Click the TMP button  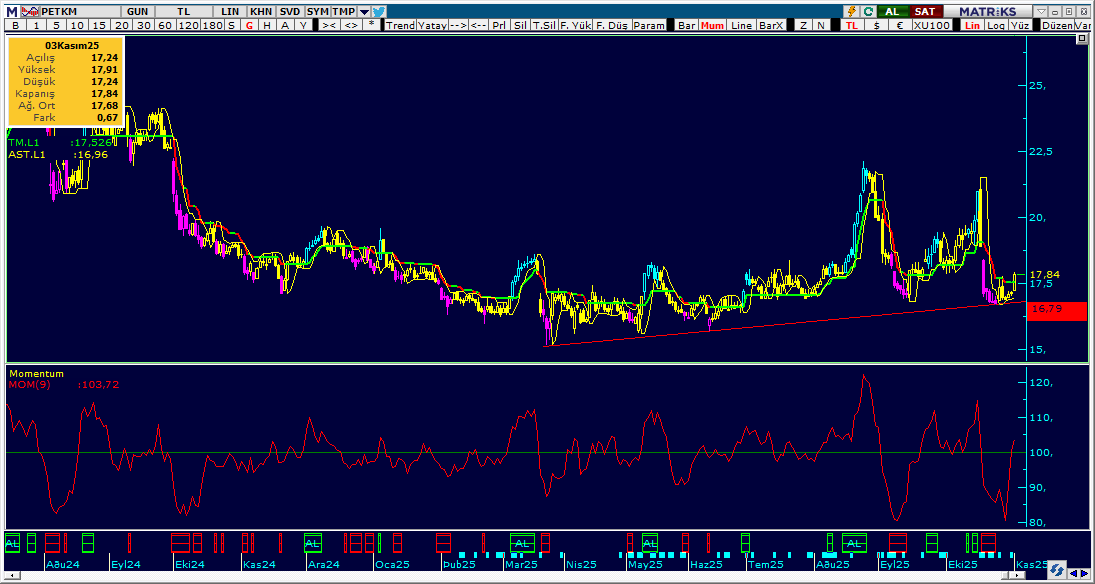click(344, 11)
